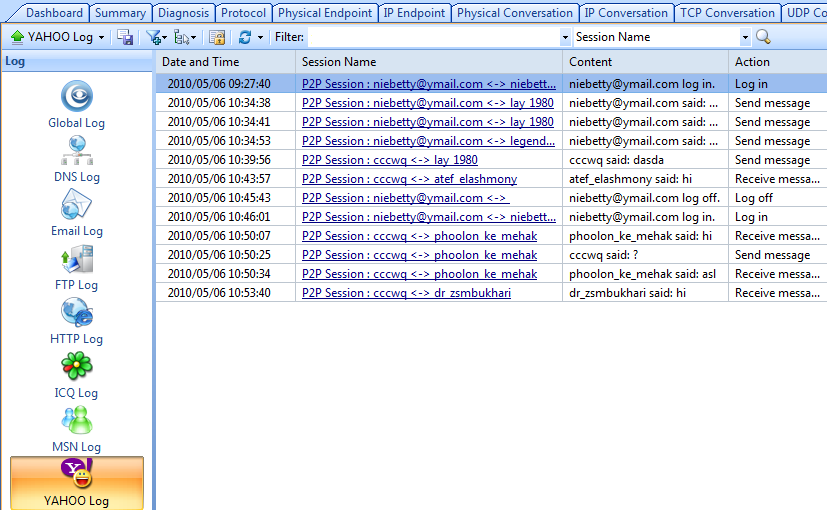Open the HTTP Log view
827x510 pixels.
[x=76, y=321]
